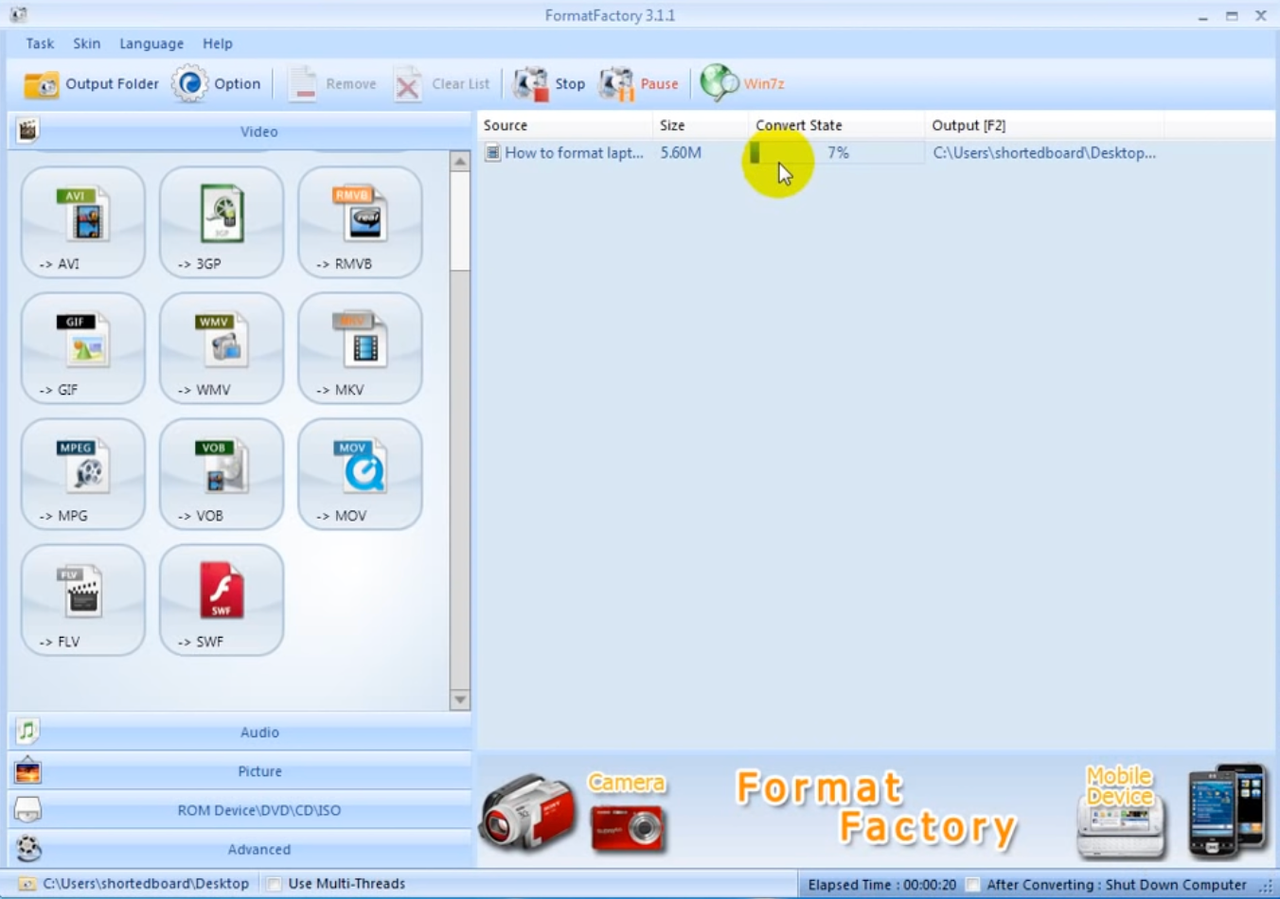Image resolution: width=1280 pixels, height=899 pixels.
Task: Choose the FLV video format
Action: click(x=83, y=600)
